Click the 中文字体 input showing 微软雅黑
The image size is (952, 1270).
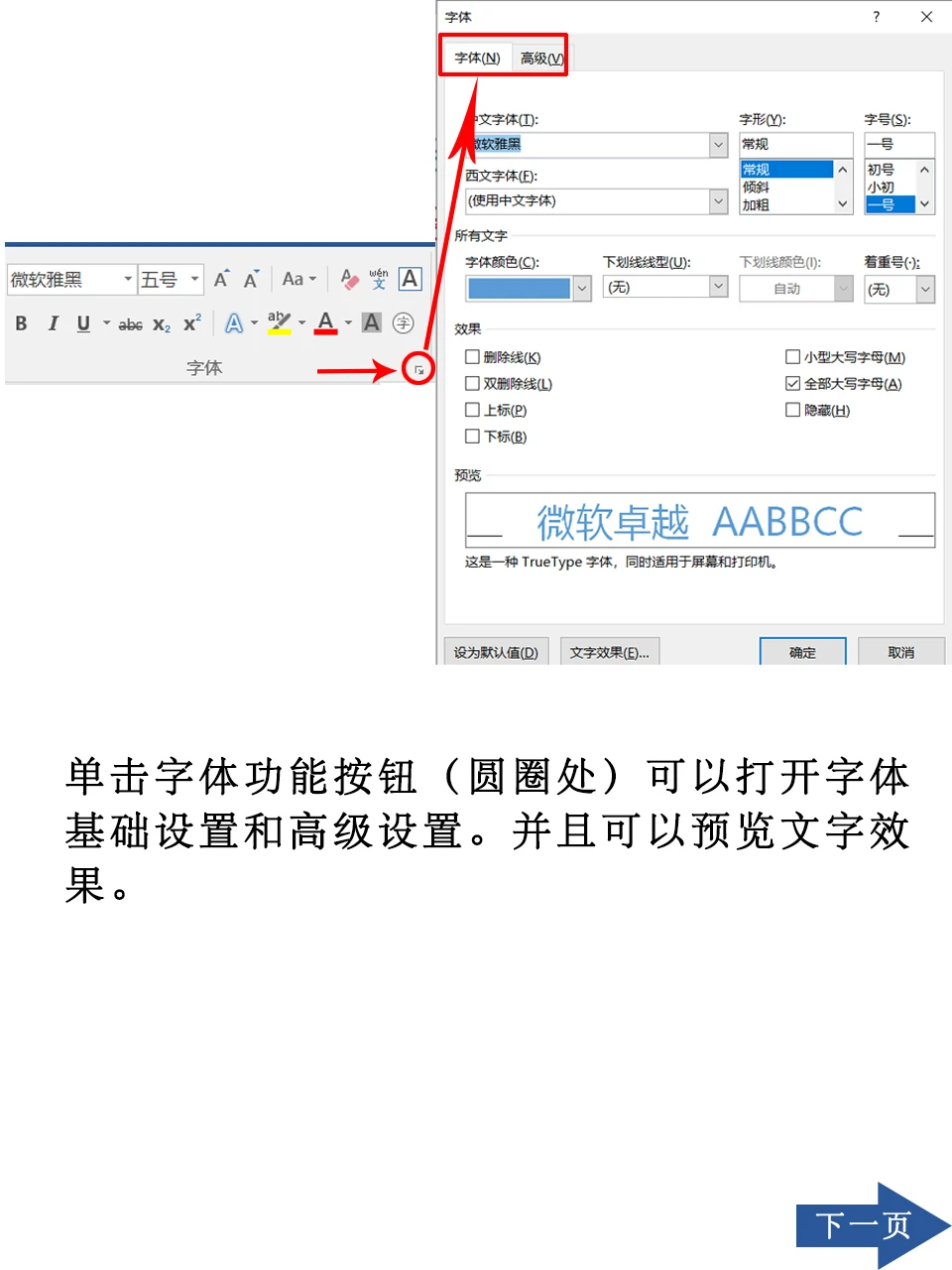pyautogui.click(x=589, y=145)
